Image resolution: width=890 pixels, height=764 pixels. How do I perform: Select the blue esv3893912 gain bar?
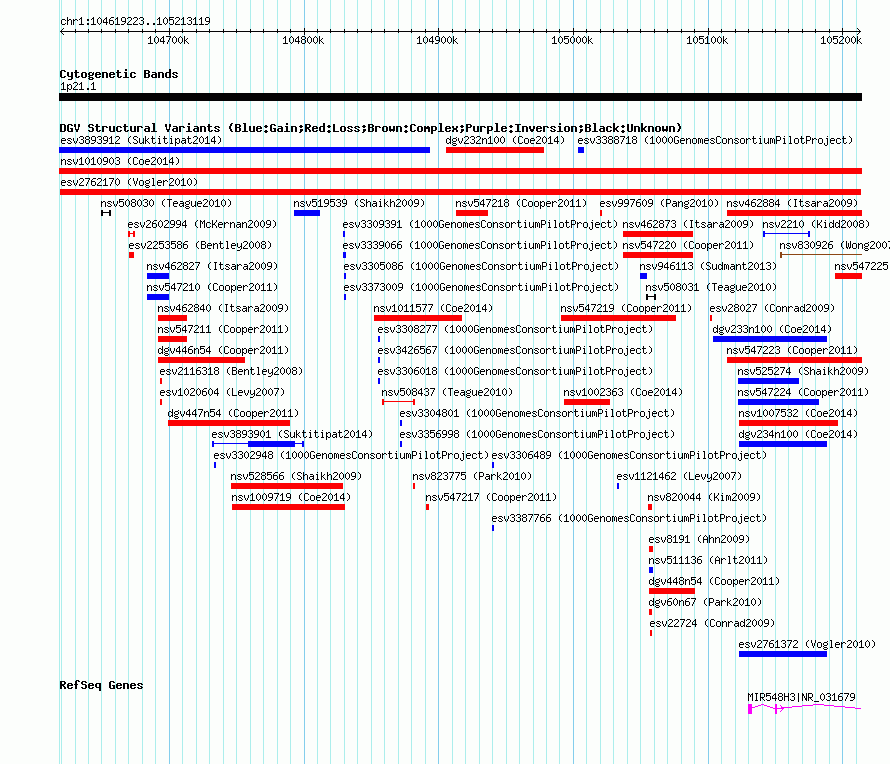tap(245, 150)
